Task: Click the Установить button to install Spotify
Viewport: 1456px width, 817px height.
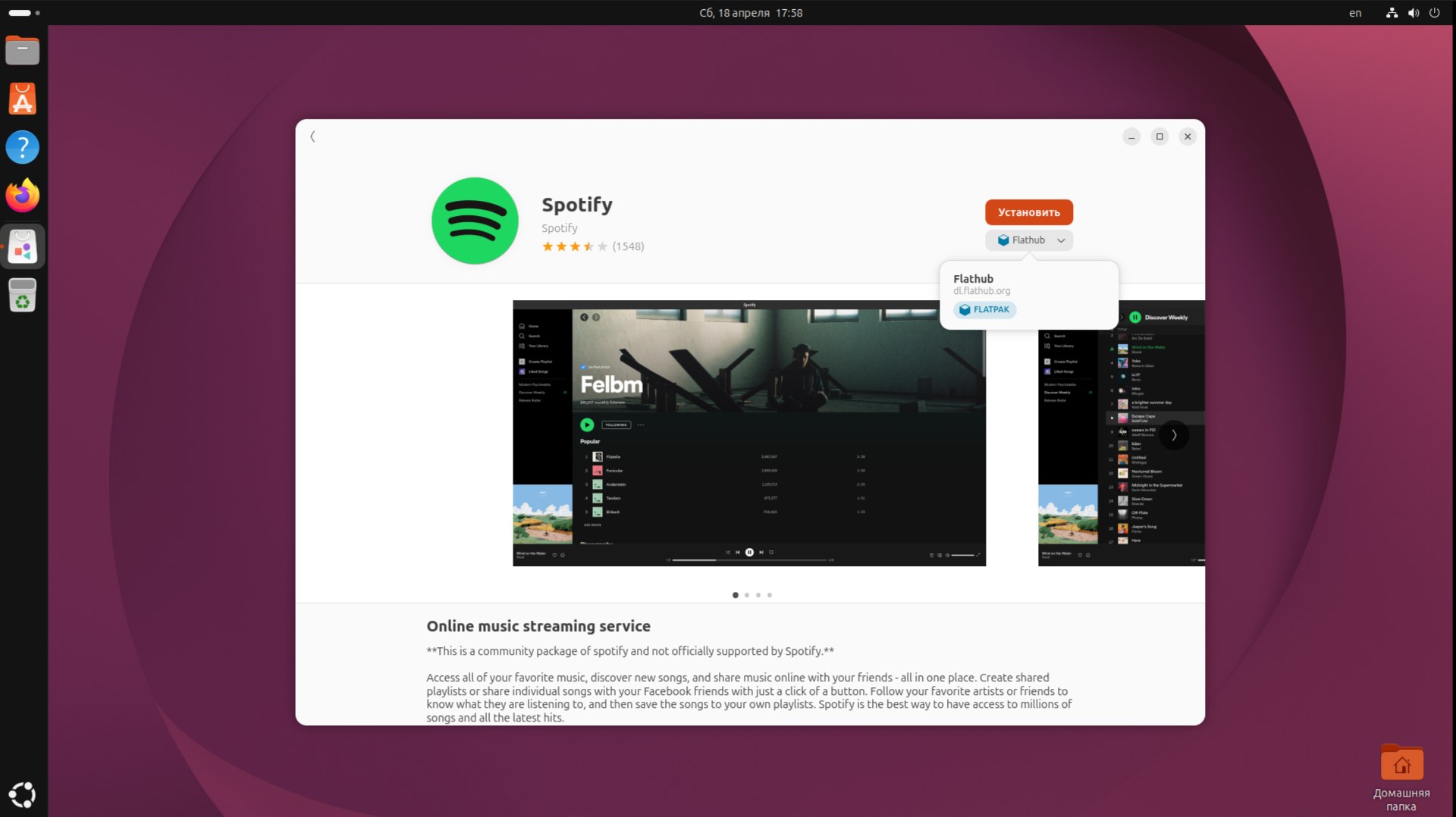Action: click(x=1028, y=212)
